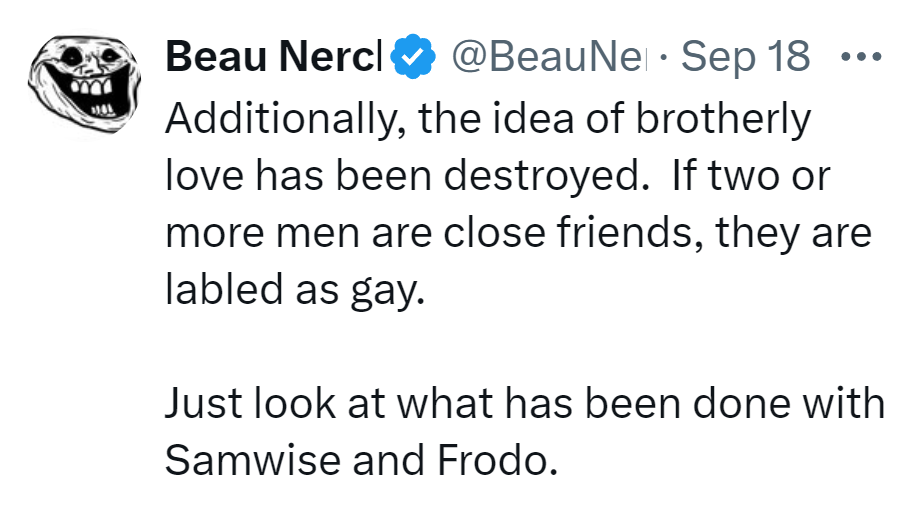Open the Sep 18 timestamp link
The height and width of the screenshot is (514, 913).
tap(746, 56)
